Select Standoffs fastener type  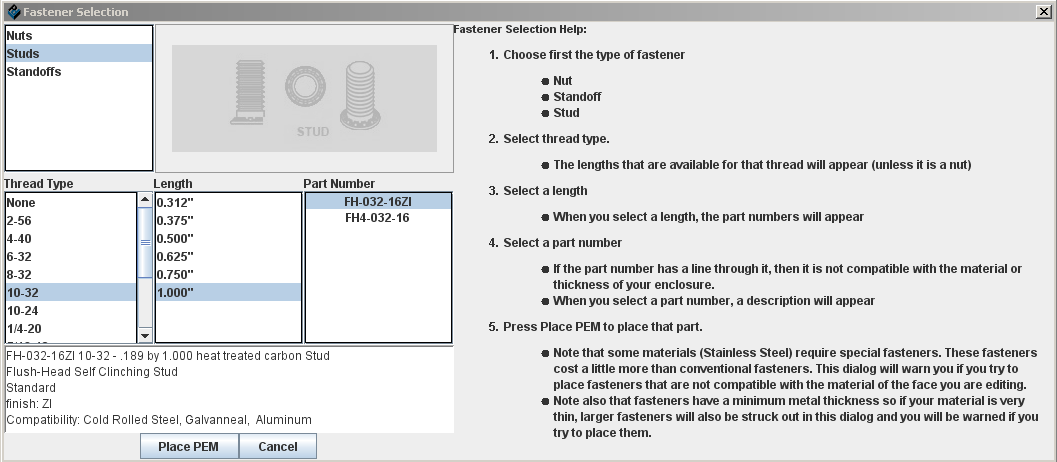34,72
